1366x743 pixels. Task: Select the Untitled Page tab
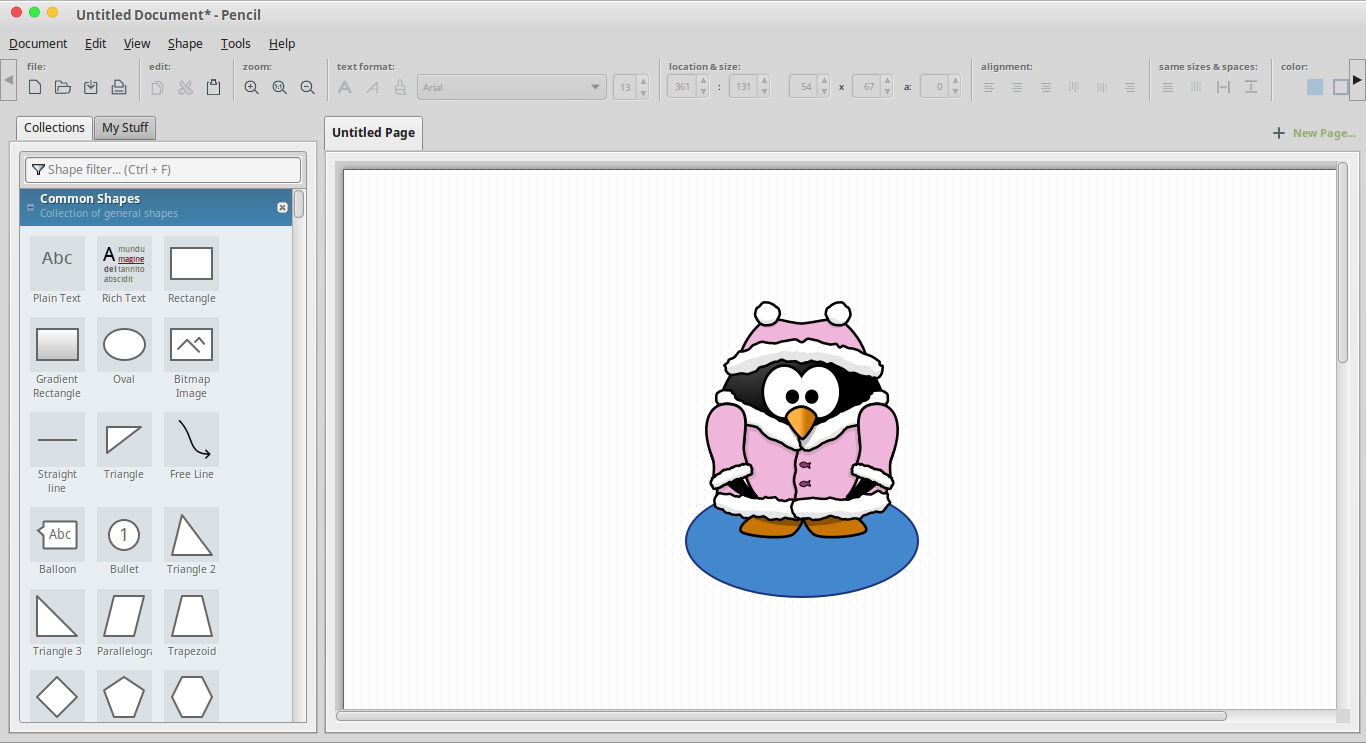pos(373,133)
